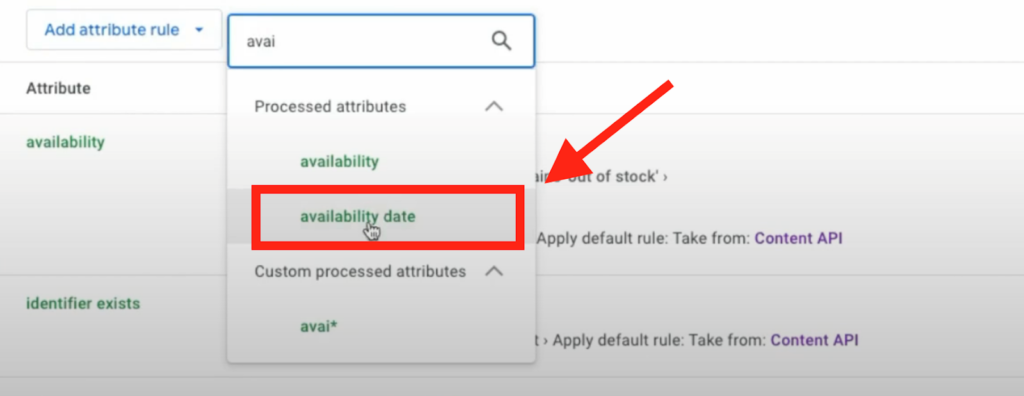Click the Processed attributes section label
Viewport: 1024px width, 396px height.
point(330,106)
